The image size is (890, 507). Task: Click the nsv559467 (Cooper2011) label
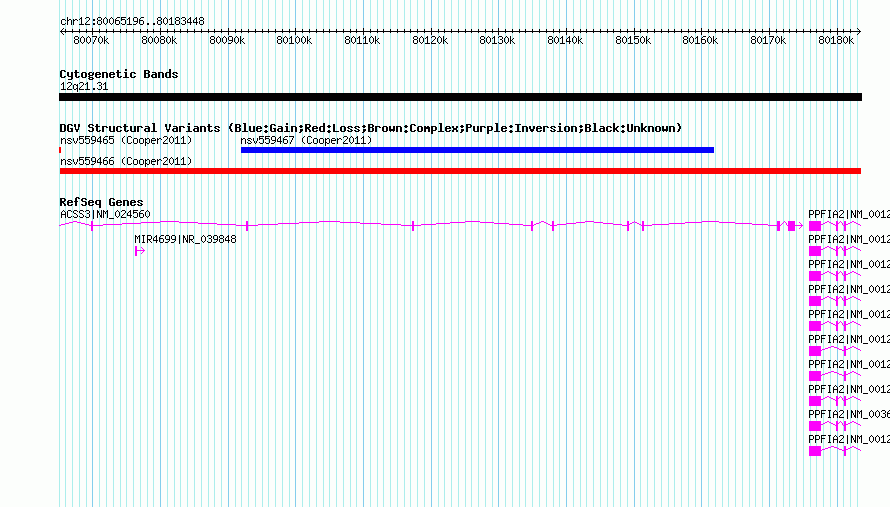[306, 140]
